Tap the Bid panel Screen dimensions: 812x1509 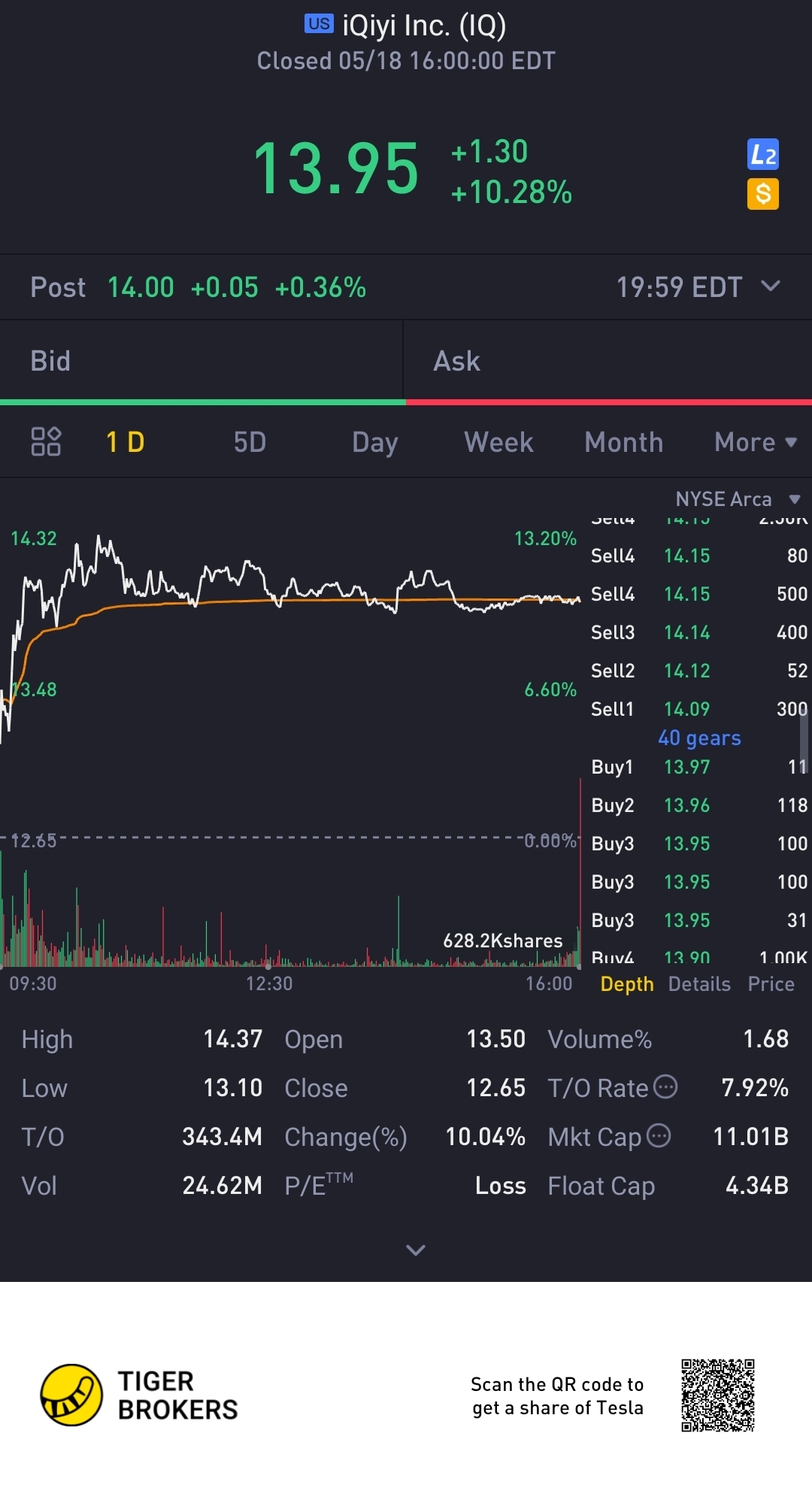(201, 361)
